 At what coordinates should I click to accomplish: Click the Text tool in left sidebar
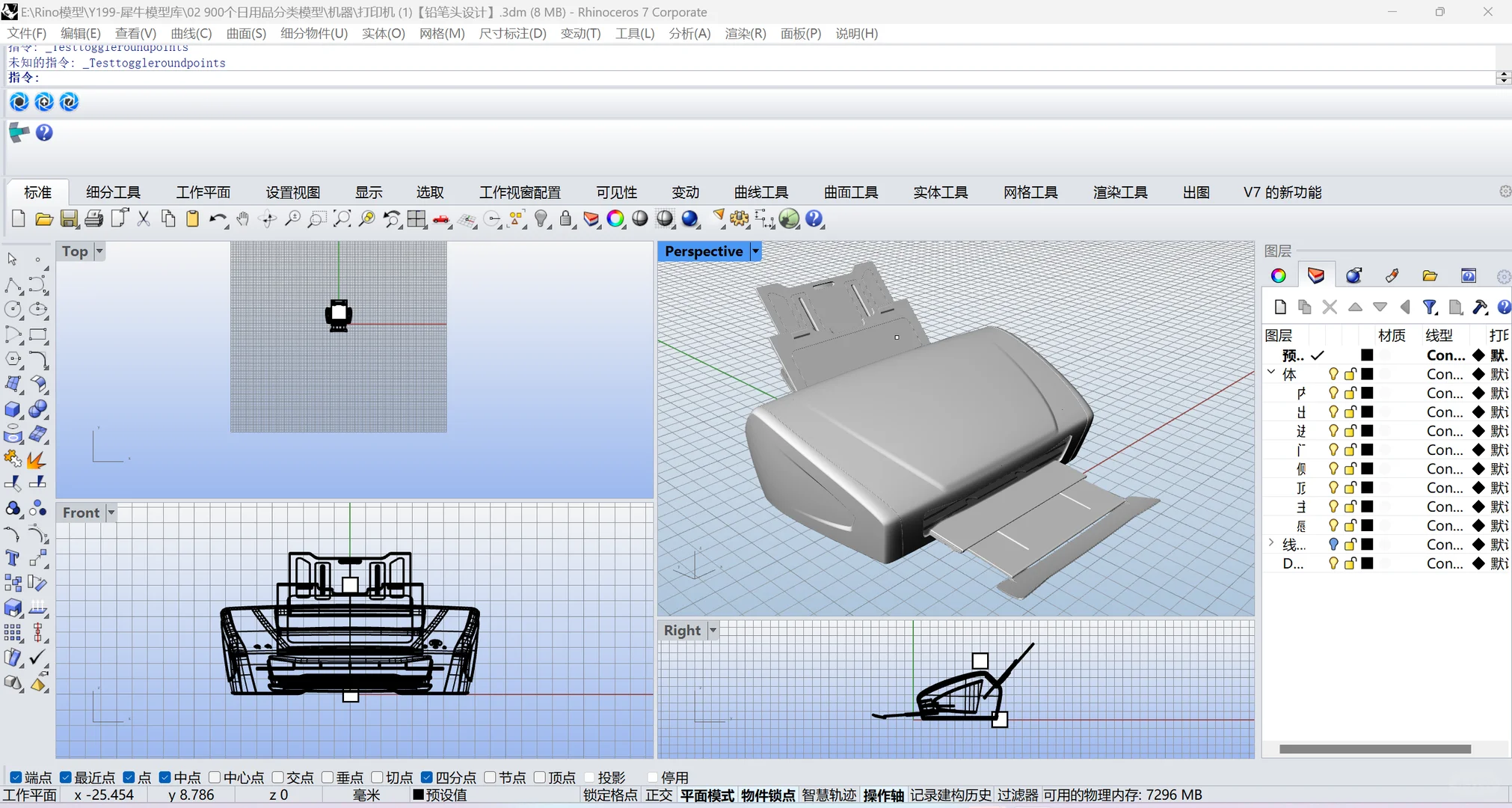(13, 558)
